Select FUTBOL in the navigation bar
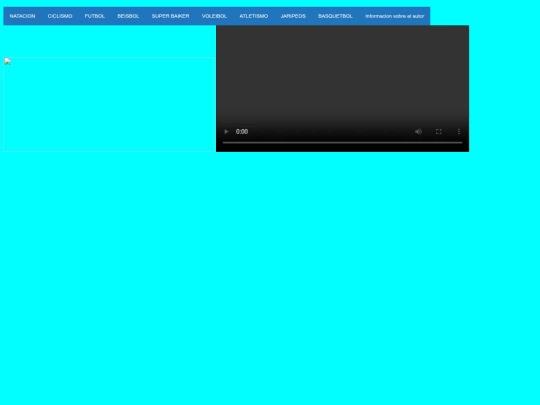The height and width of the screenshot is (405, 540). pos(95,16)
